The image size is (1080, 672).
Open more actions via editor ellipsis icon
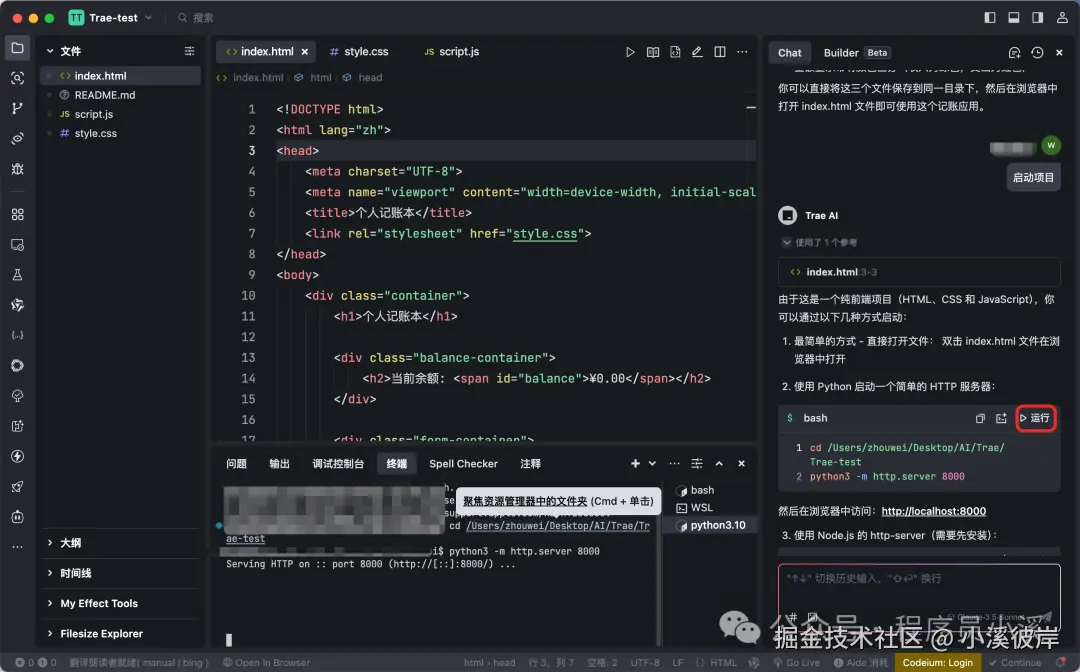tap(741, 52)
